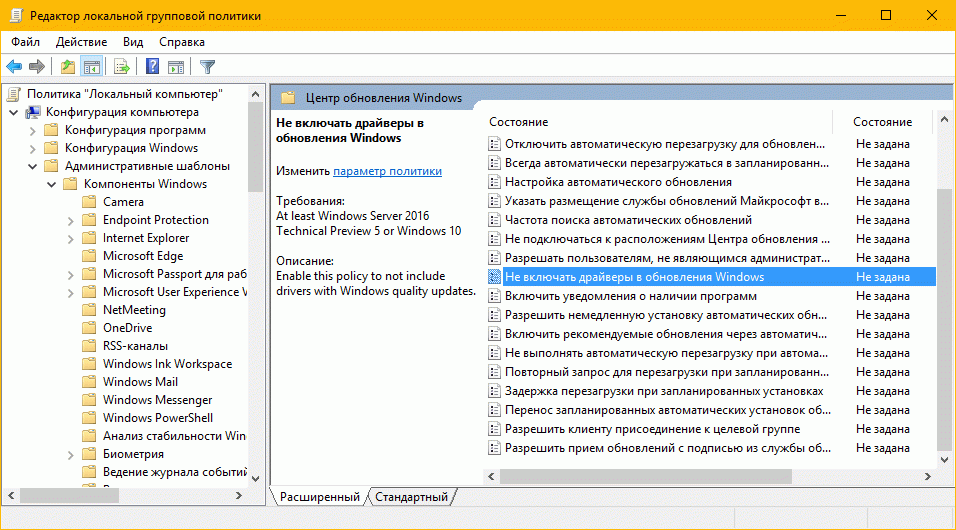The height and width of the screenshot is (530, 956).
Task: Click the Export list toolbar icon
Action: click(x=122, y=67)
